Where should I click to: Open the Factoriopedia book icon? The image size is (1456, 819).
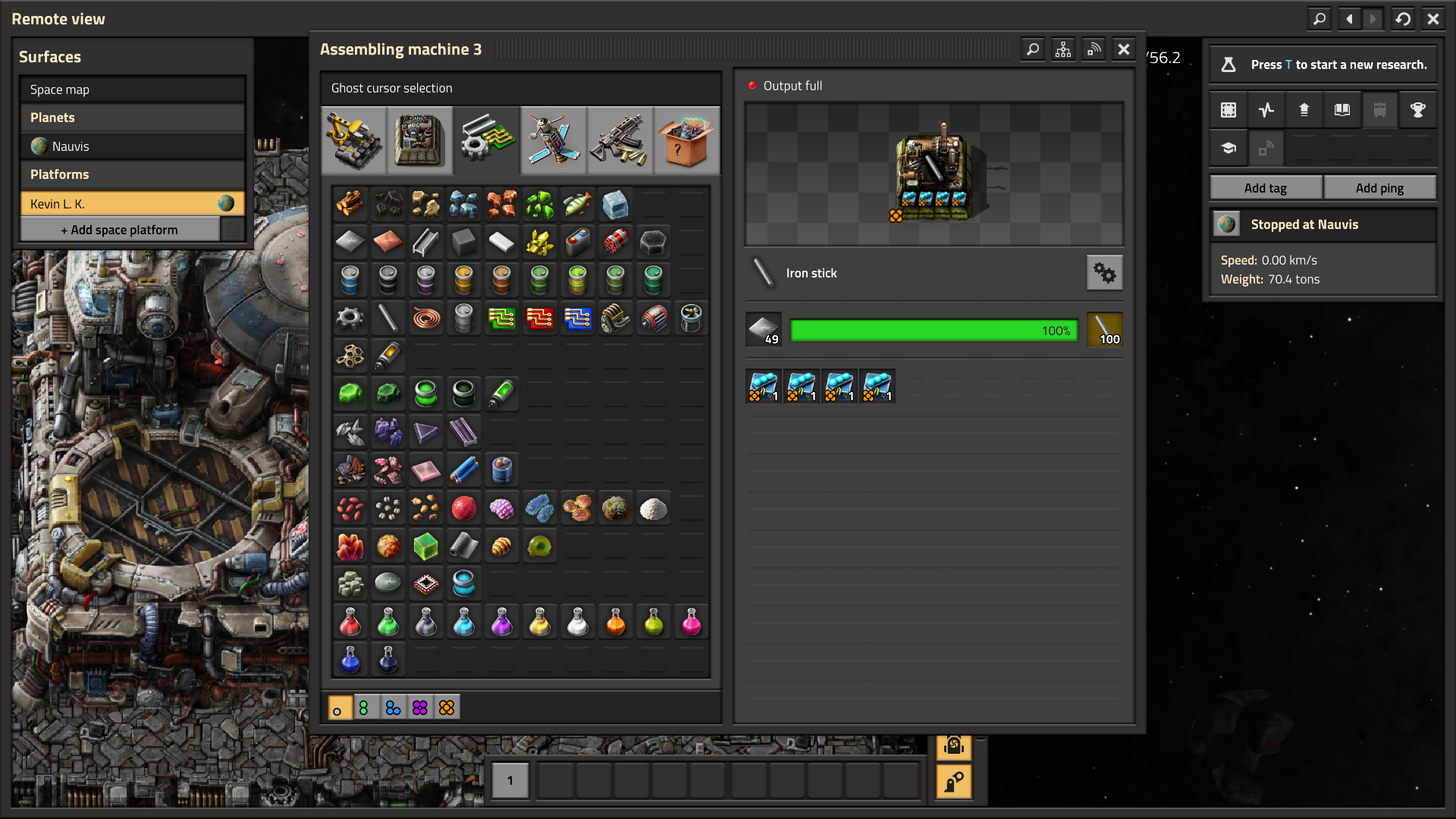pos(1341,110)
